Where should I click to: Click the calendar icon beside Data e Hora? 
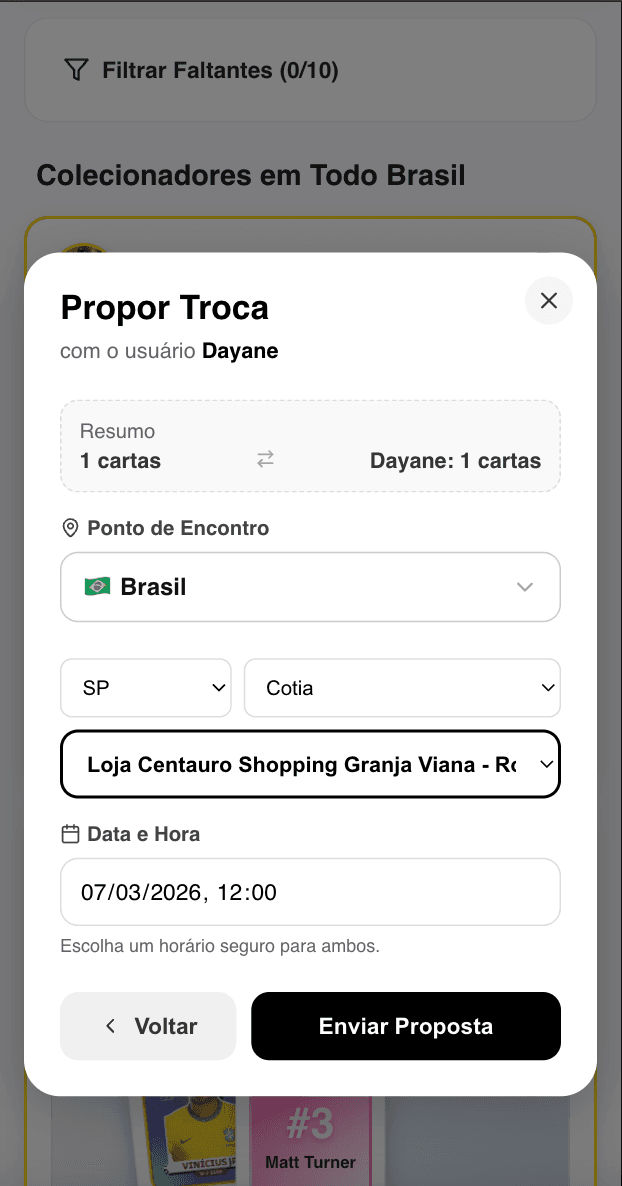70,834
